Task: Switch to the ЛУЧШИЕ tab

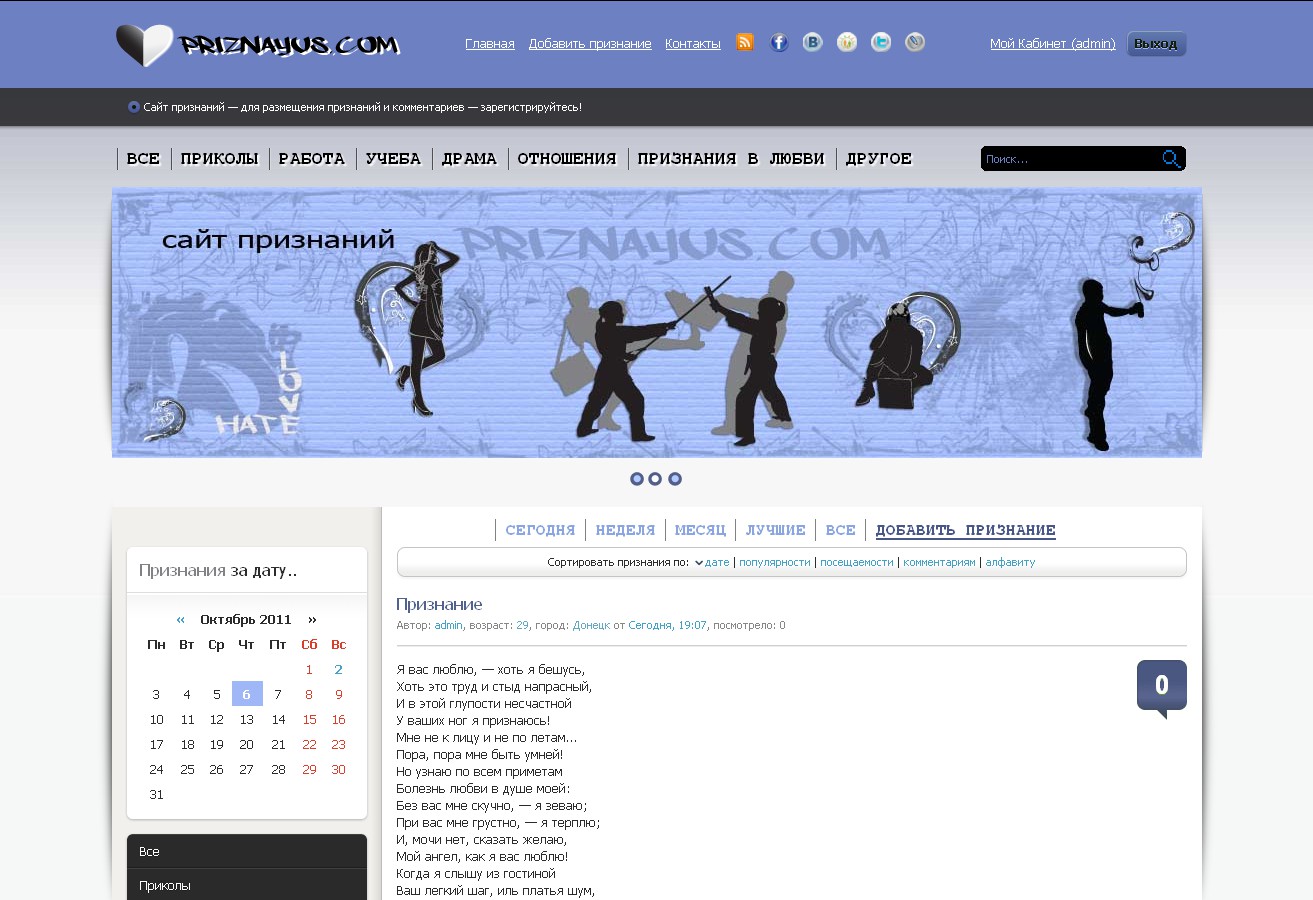Action: 775,530
